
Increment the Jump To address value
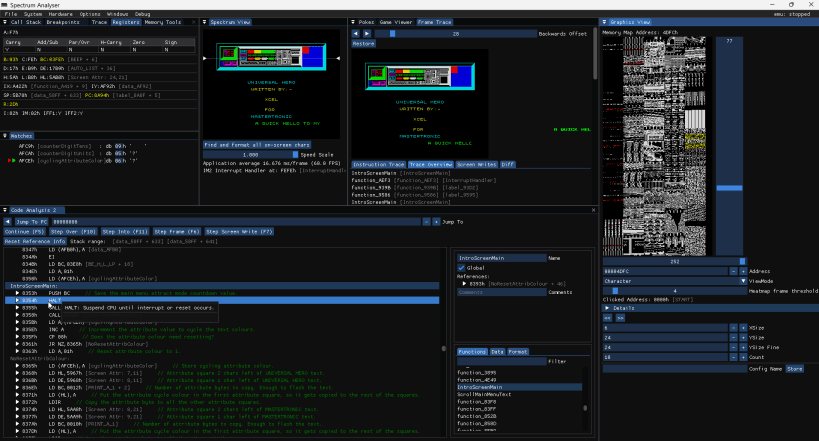[x=436, y=222]
